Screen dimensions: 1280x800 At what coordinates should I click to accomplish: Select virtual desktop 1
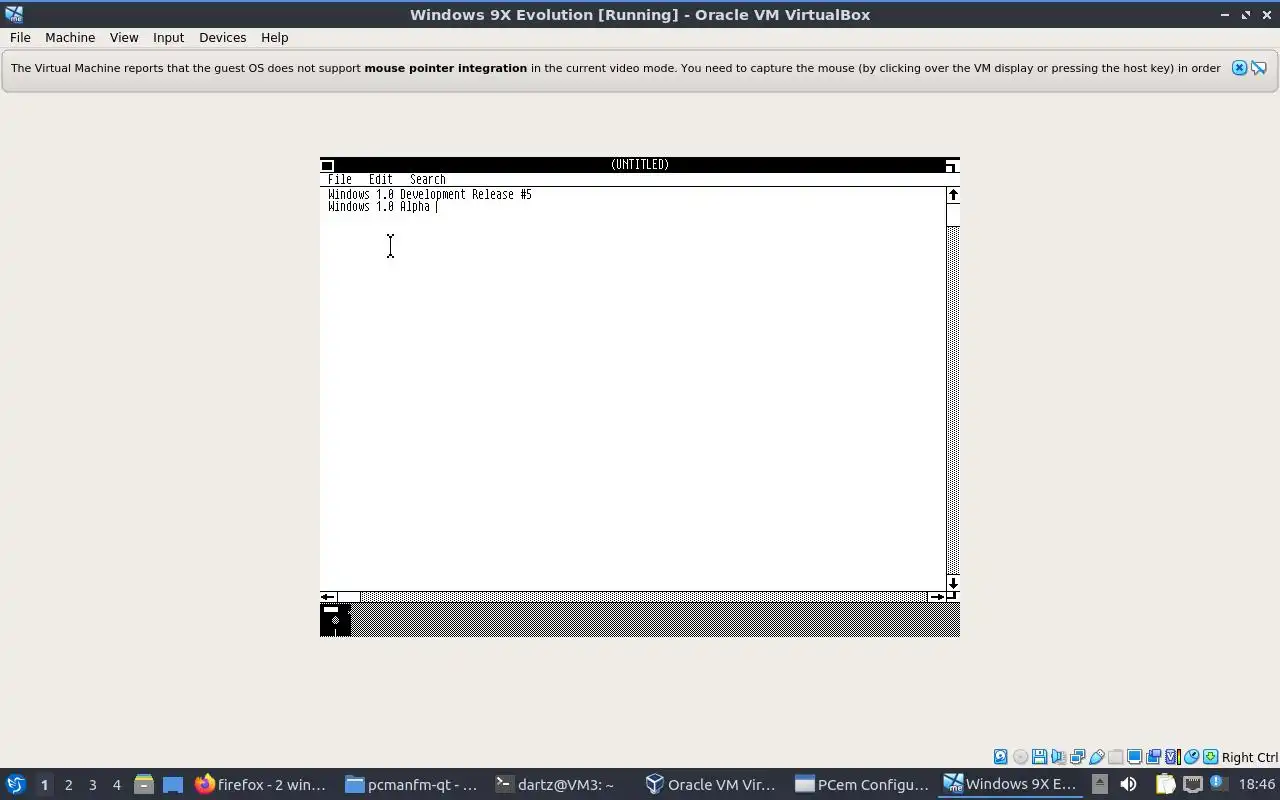click(44, 784)
